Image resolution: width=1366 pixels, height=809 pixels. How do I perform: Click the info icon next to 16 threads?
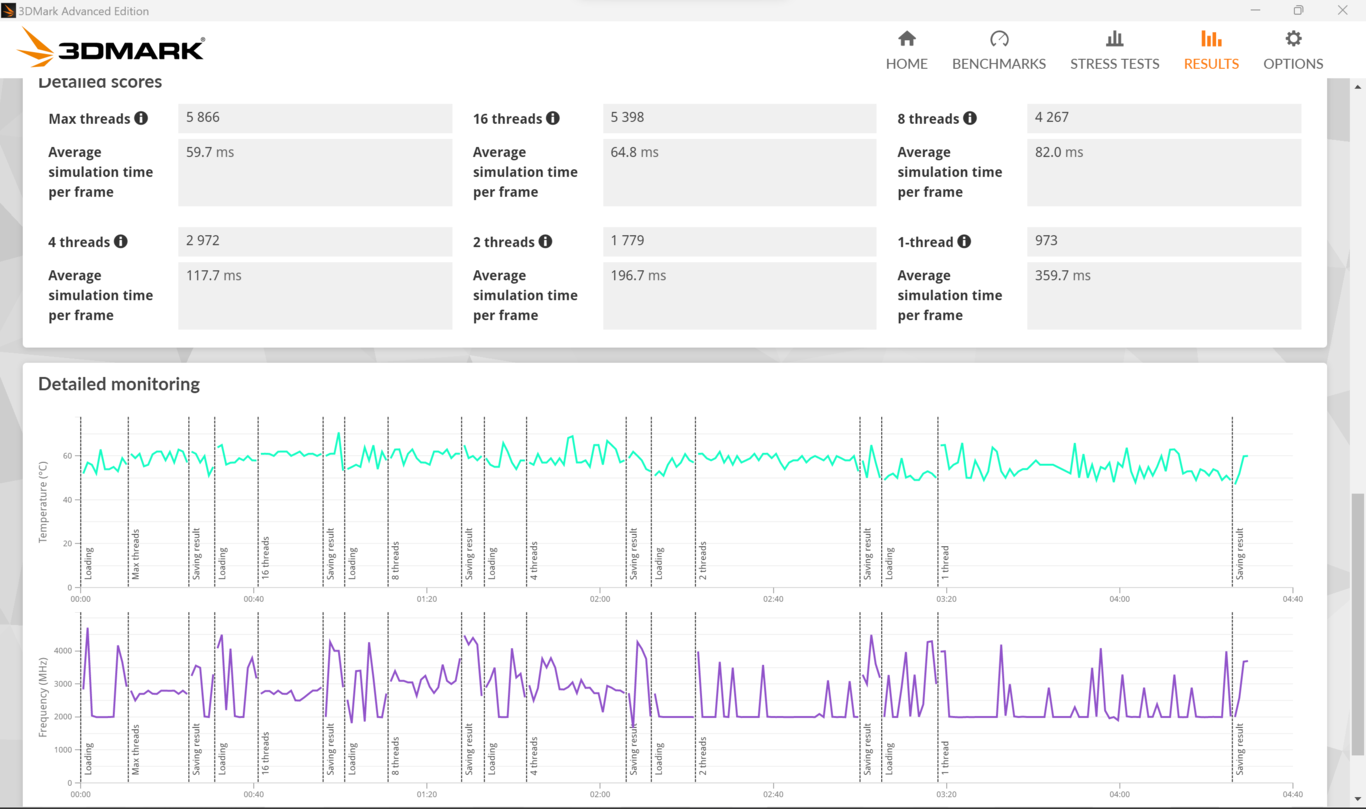553,118
